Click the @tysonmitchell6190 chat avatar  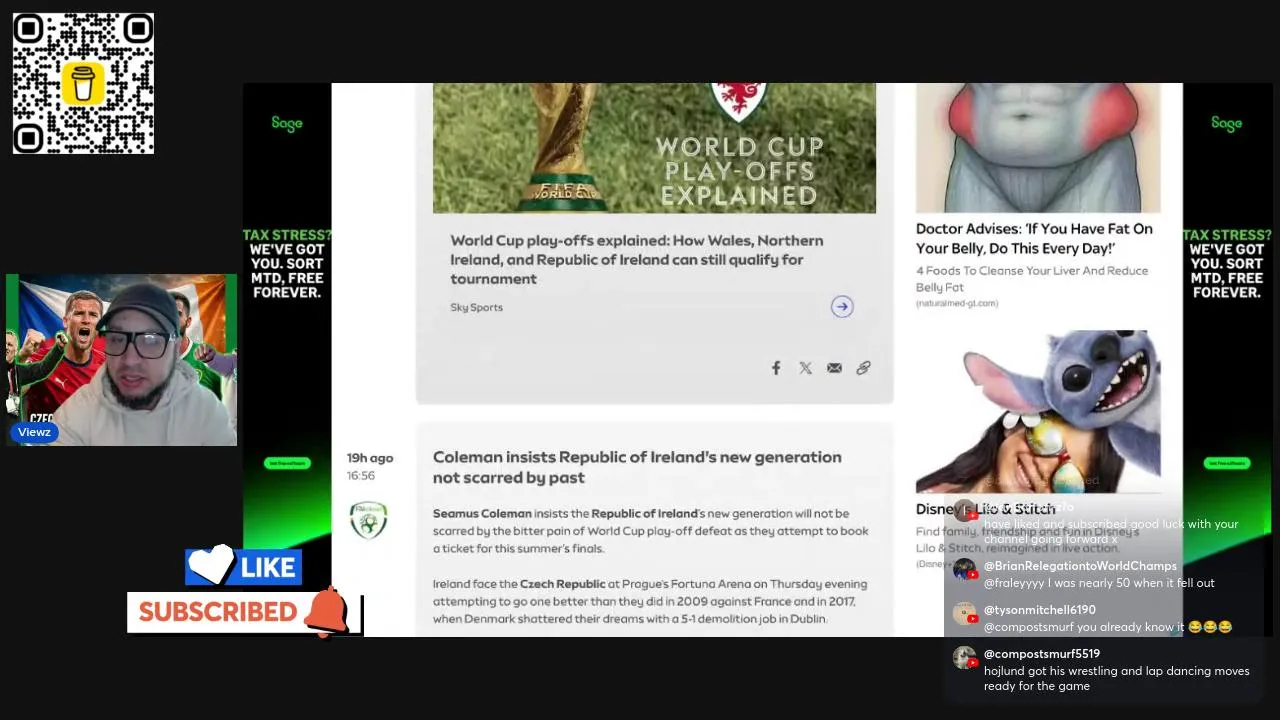point(964,614)
